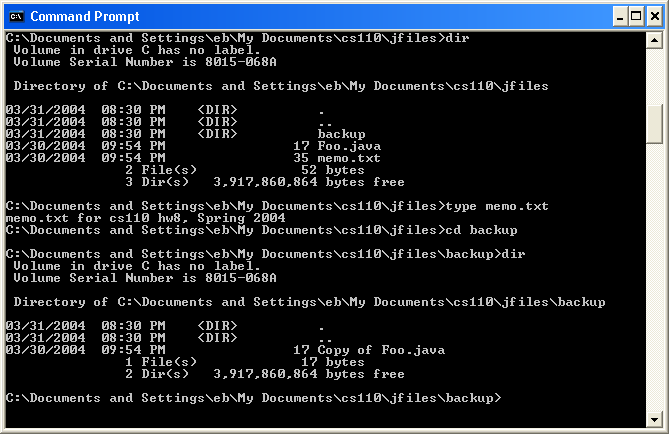
Task: Click the final prompt line ending in backup>
Action: 253,398
